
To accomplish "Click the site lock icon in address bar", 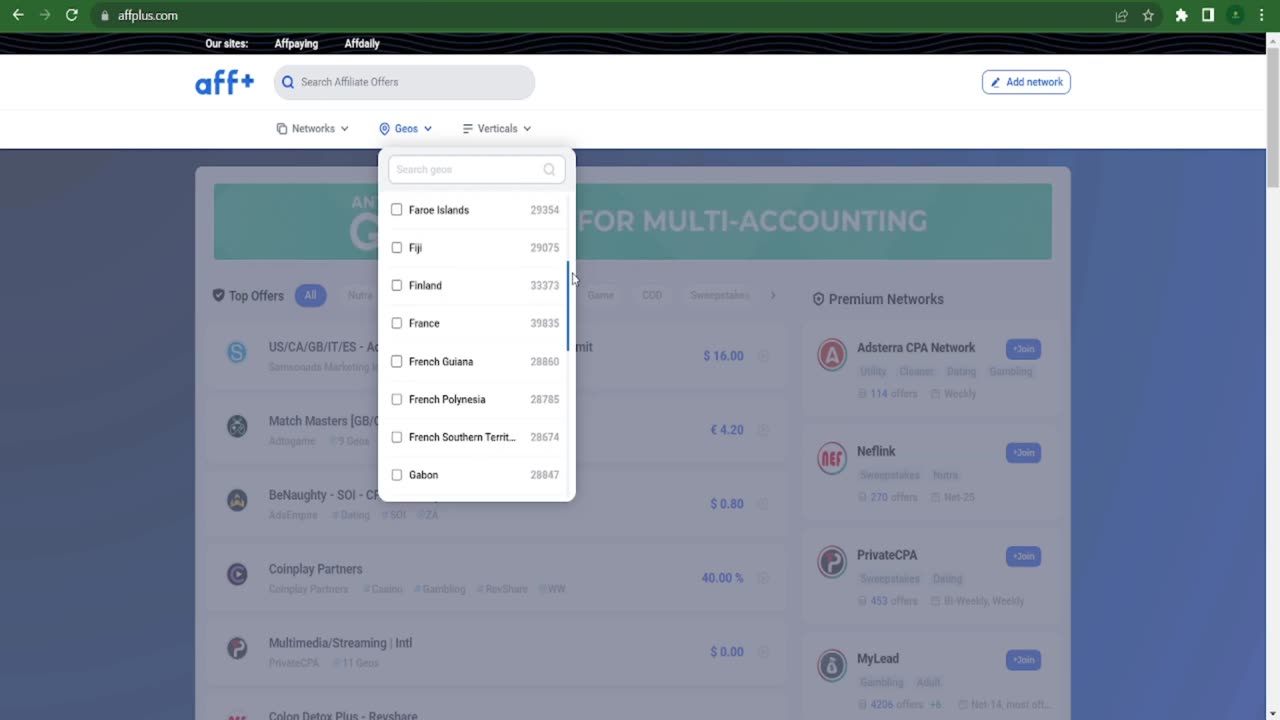I will pyautogui.click(x=104, y=15).
